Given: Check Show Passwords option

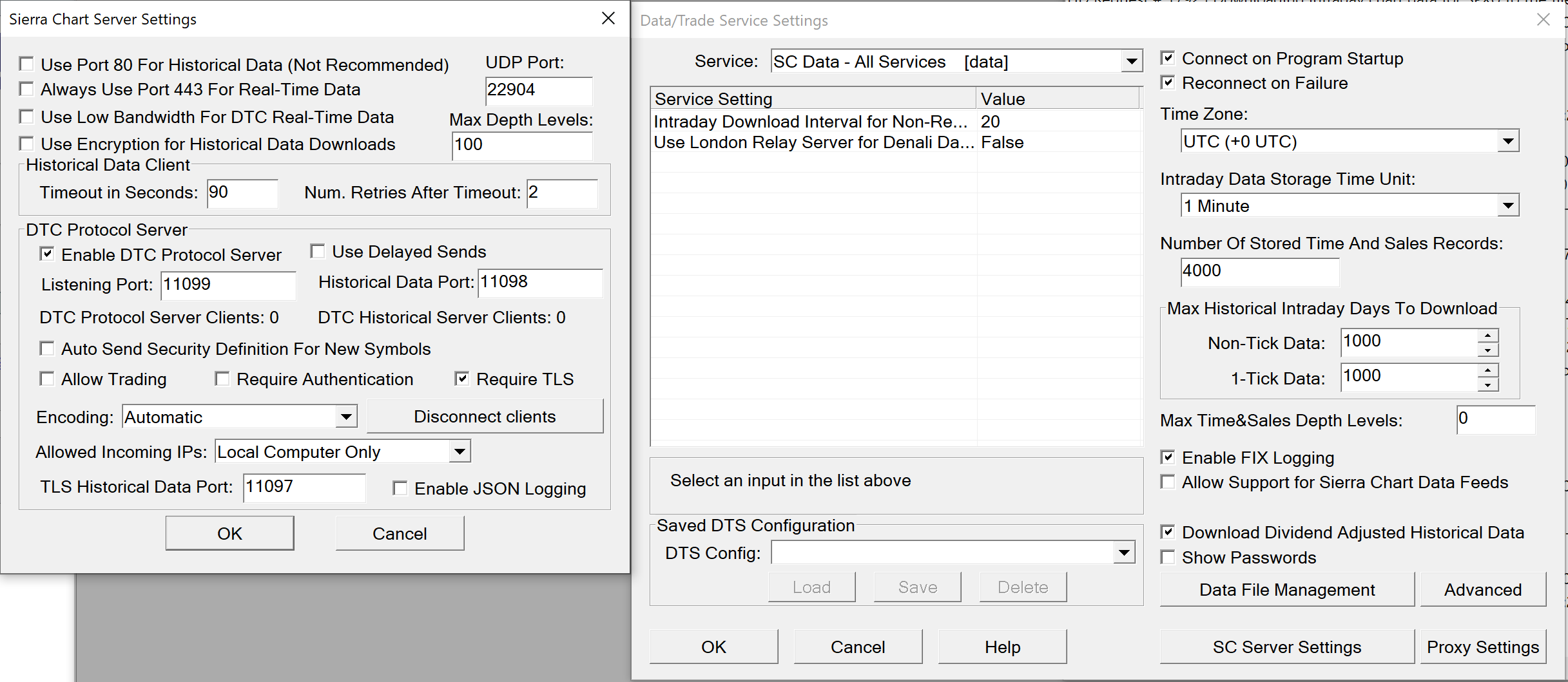Looking at the screenshot, I should click(1168, 557).
